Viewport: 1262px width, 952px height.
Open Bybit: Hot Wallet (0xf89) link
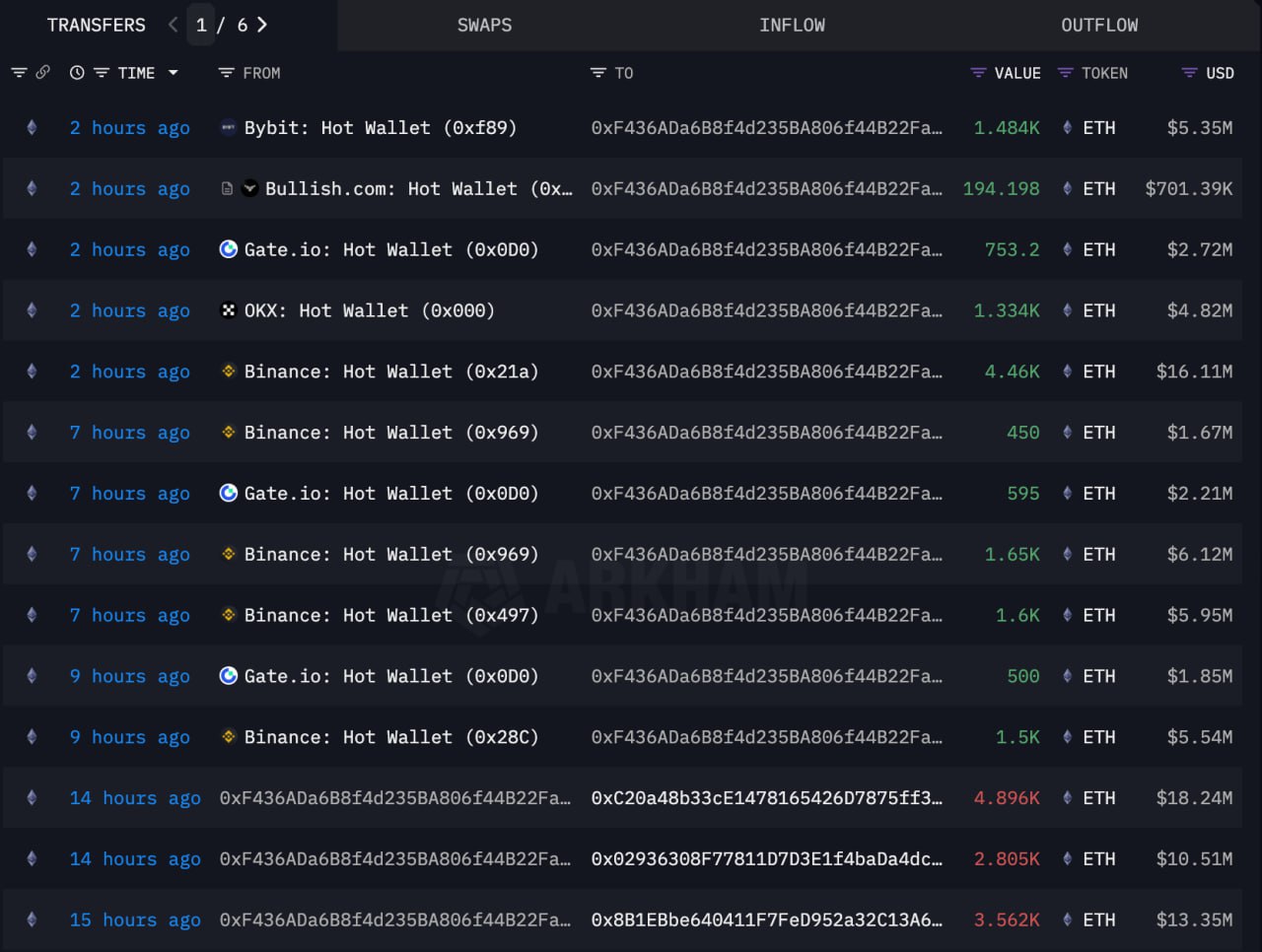click(x=381, y=127)
